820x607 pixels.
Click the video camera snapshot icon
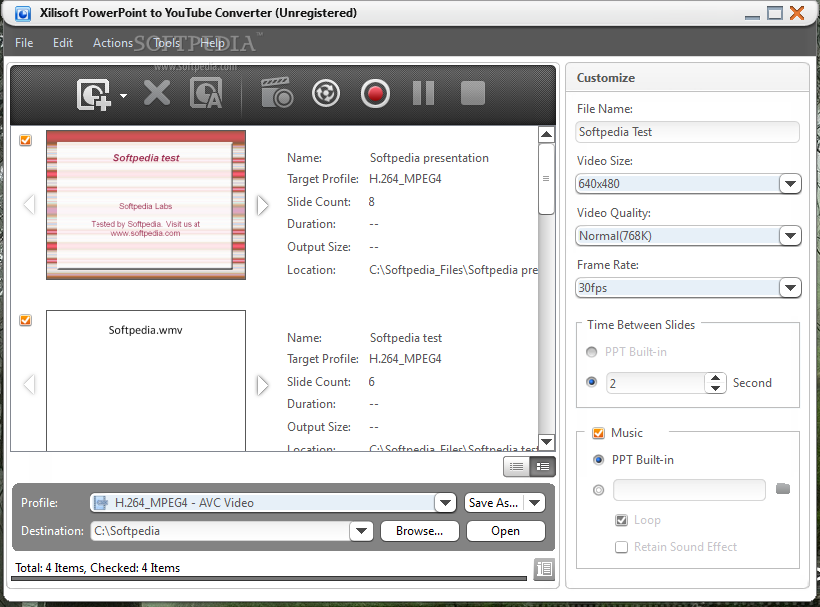(x=277, y=93)
